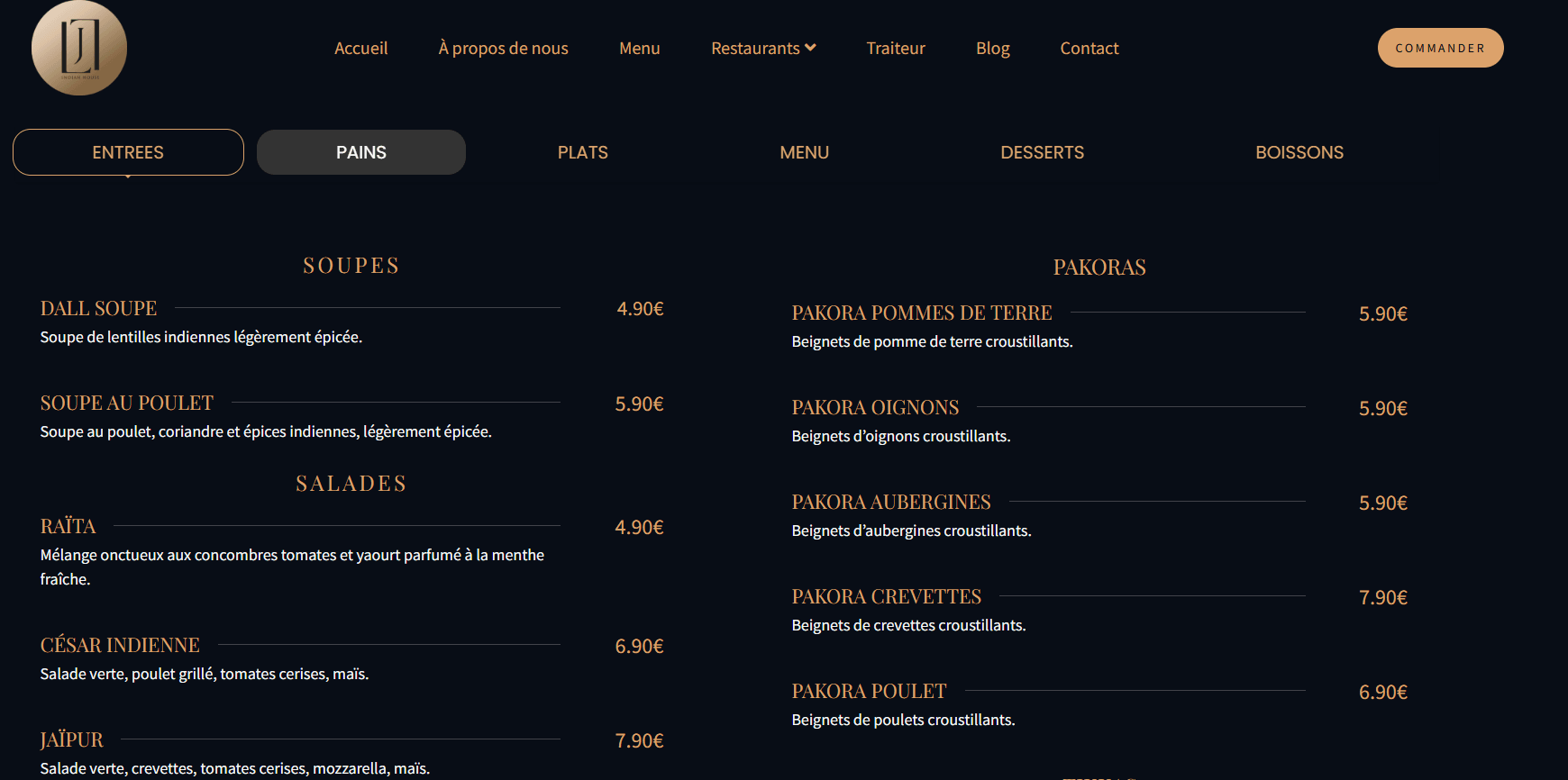Go to the Accueil page
The image size is (1568, 780).
360,49
